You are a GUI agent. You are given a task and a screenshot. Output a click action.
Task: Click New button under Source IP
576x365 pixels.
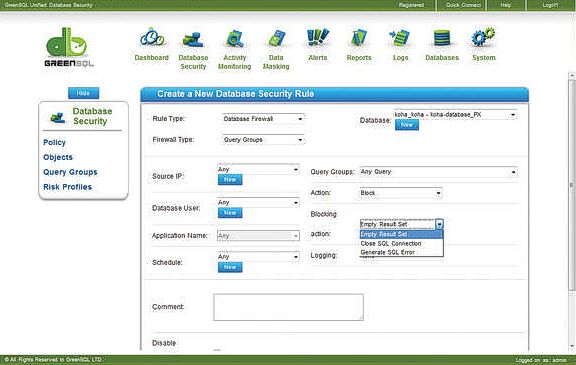[230, 180]
